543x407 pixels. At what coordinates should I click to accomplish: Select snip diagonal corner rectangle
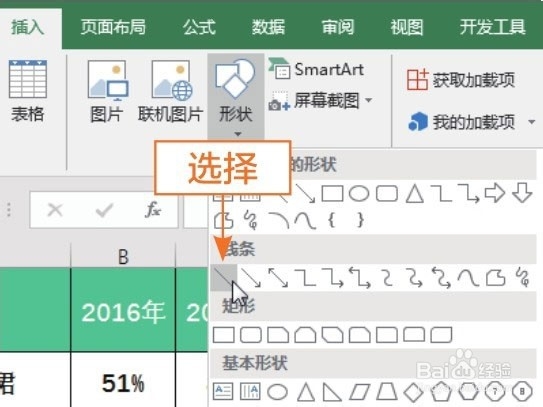[x=332, y=335]
